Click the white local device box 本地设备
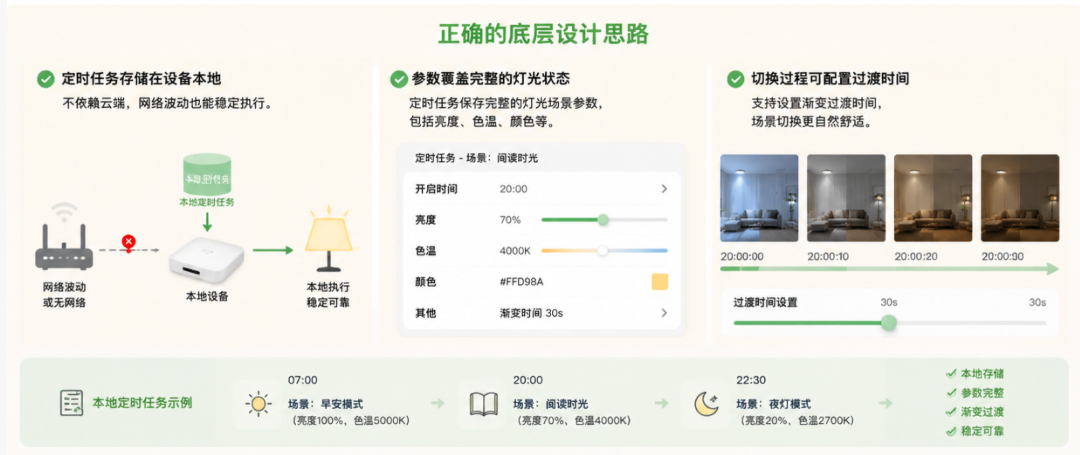The width and height of the screenshot is (1080, 455). 207,262
